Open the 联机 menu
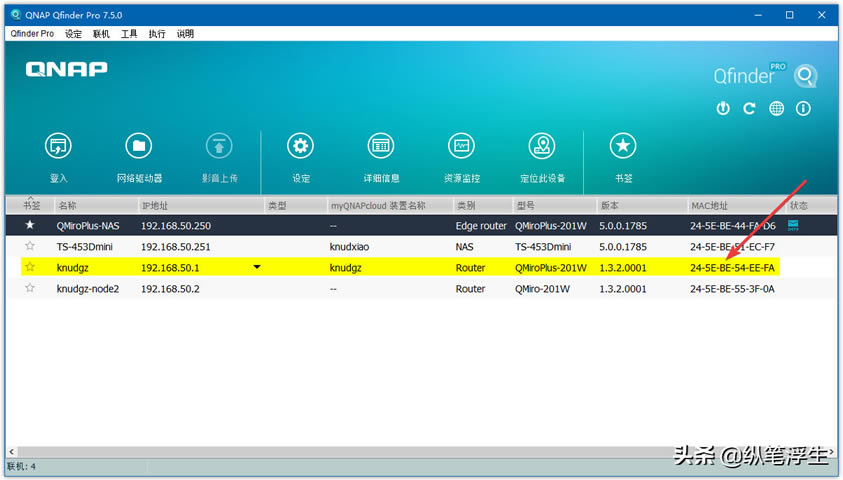843x480 pixels. tap(101, 34)
